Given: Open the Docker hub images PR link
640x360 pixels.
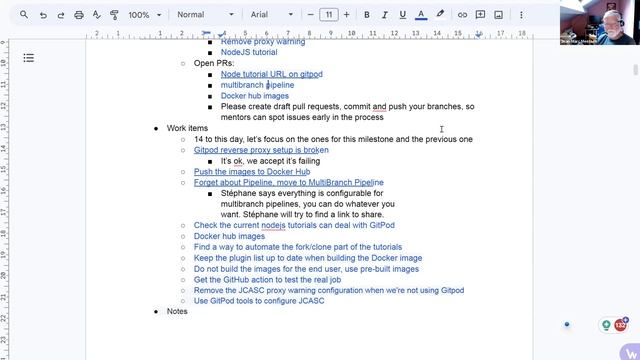Looking at the screenshot, I should pyautogui.click(x=255, y=96).
